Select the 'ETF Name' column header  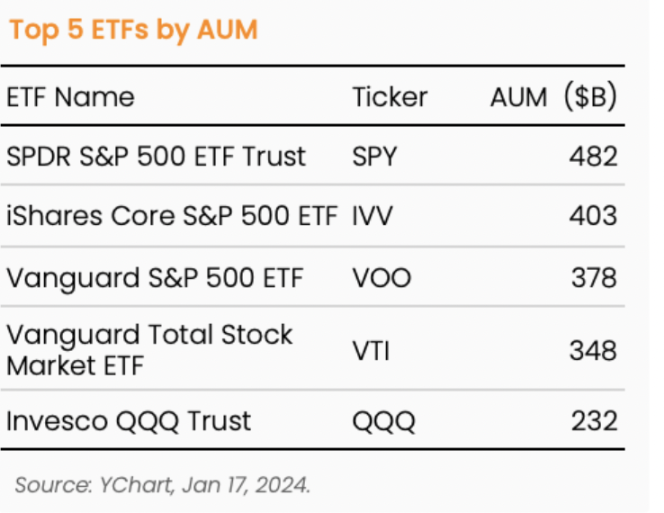pos(71,97)
